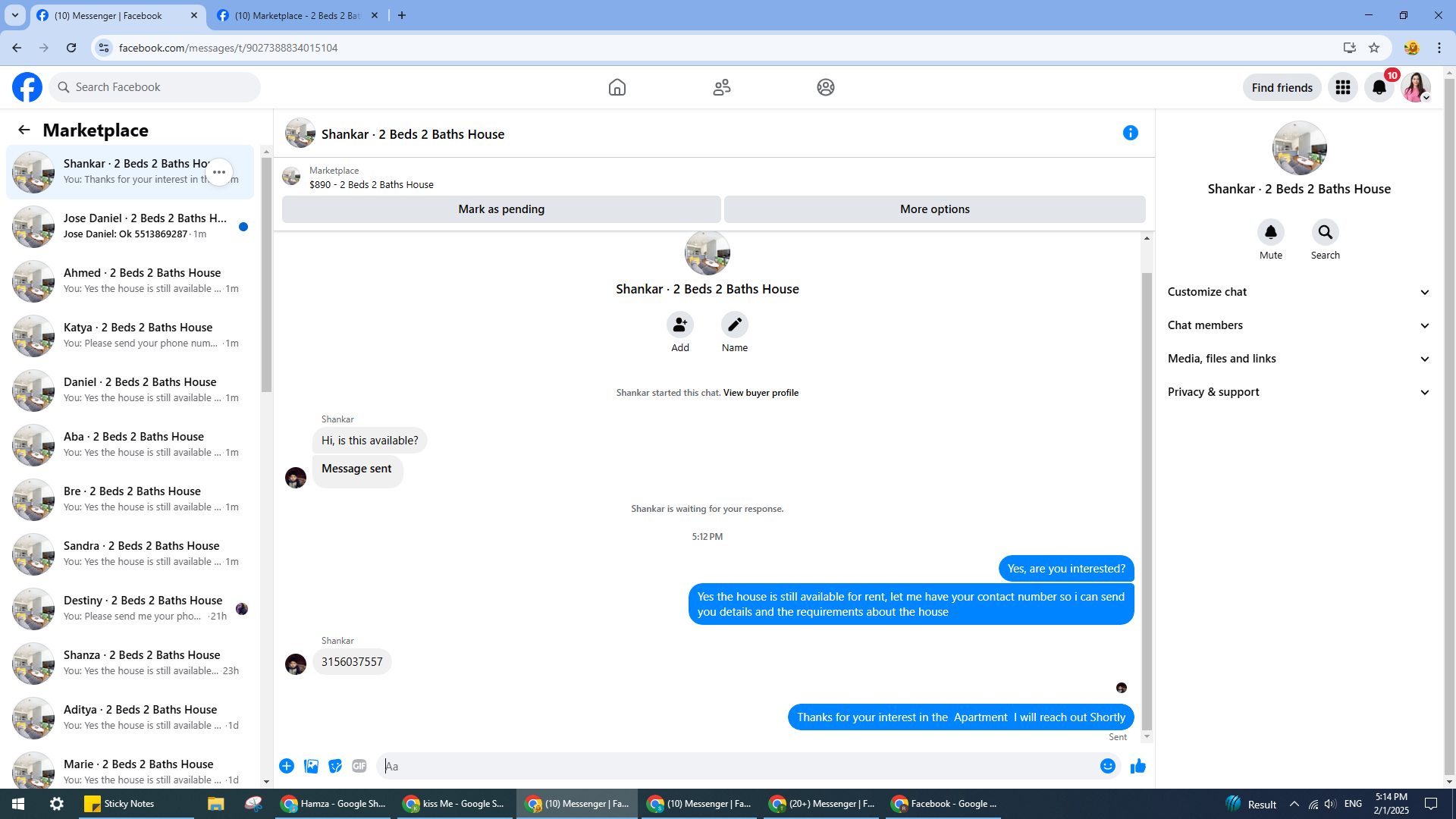Open the notifications bell in the header

[1379, 87]
